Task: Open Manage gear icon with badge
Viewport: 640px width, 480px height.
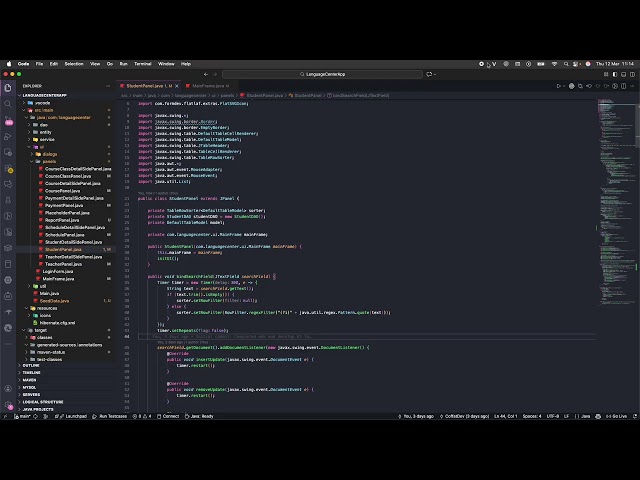Action: [x=8, y=404]
